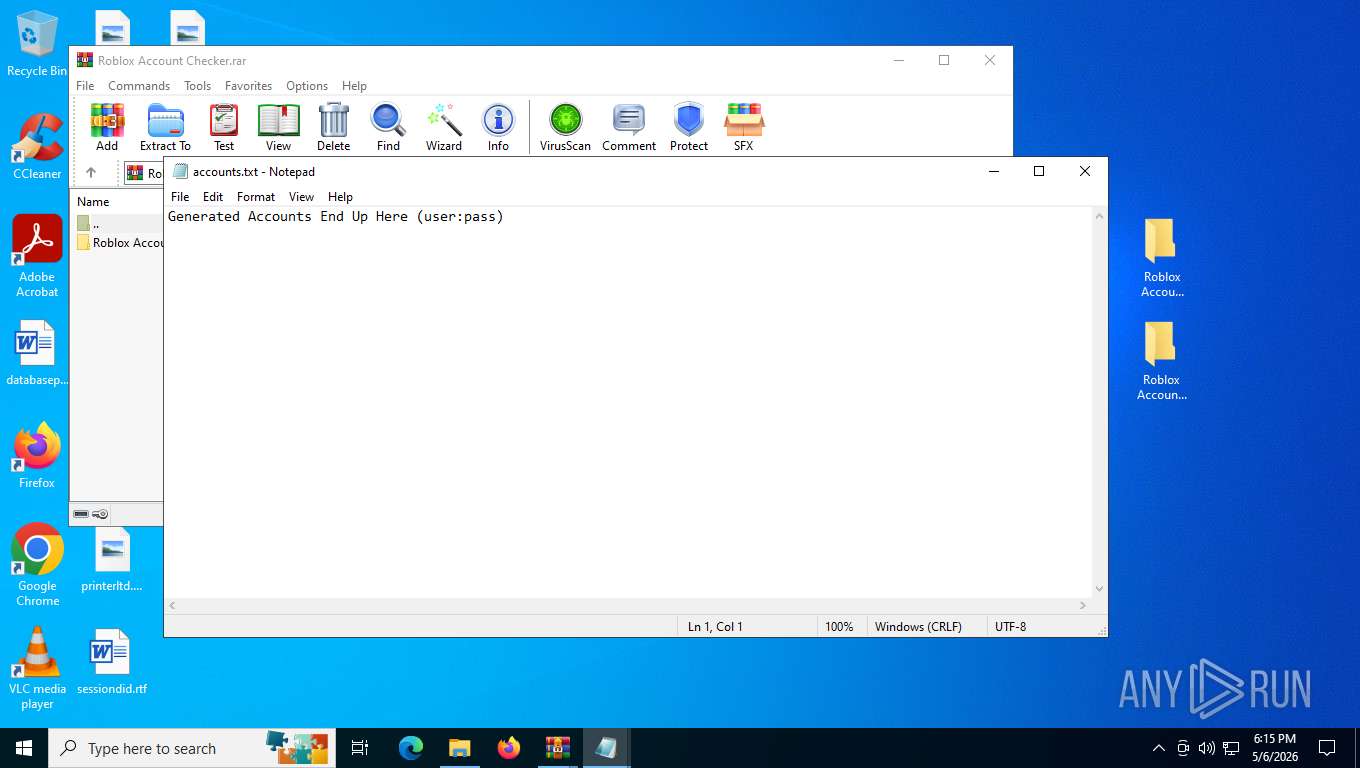Click the '100%' zoom status entry
Image resolution: width=1360 pixels, height=768 pixels.
pyautogui.click(x=839, y=627)
